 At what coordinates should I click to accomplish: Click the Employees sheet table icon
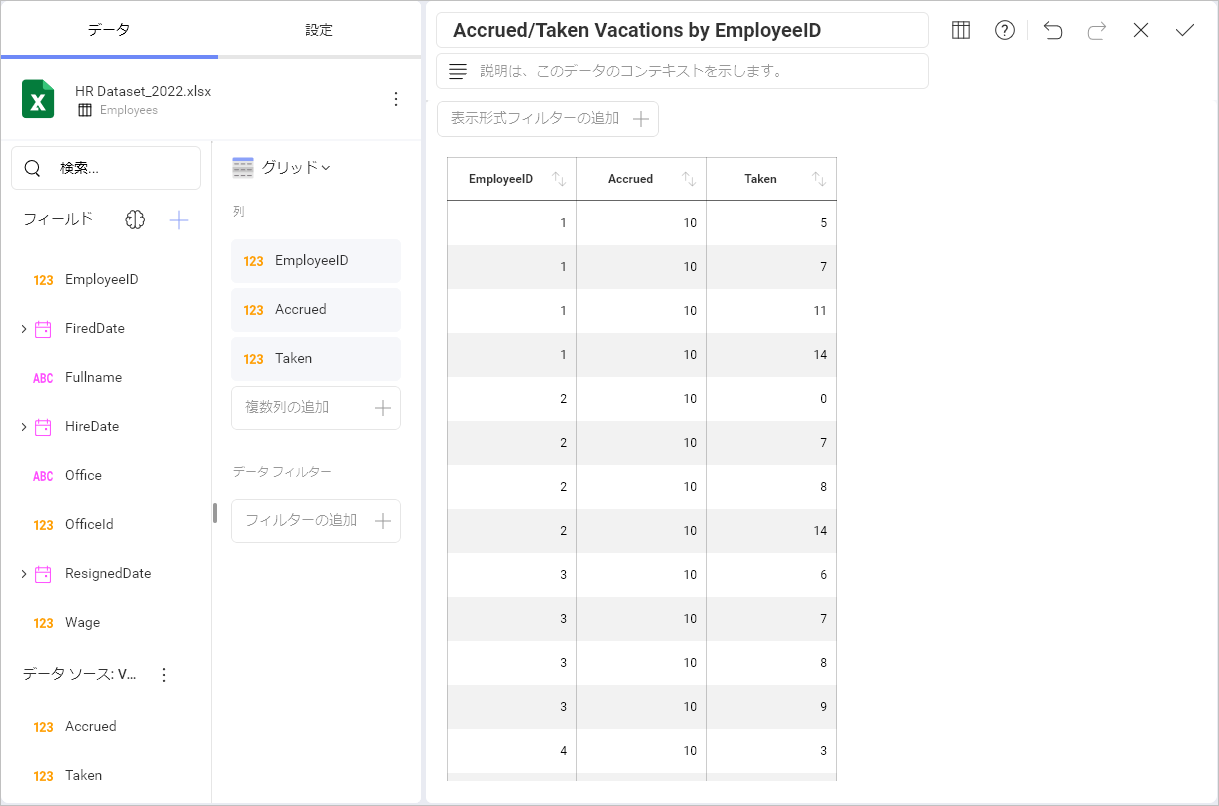(x=85, y=110)
